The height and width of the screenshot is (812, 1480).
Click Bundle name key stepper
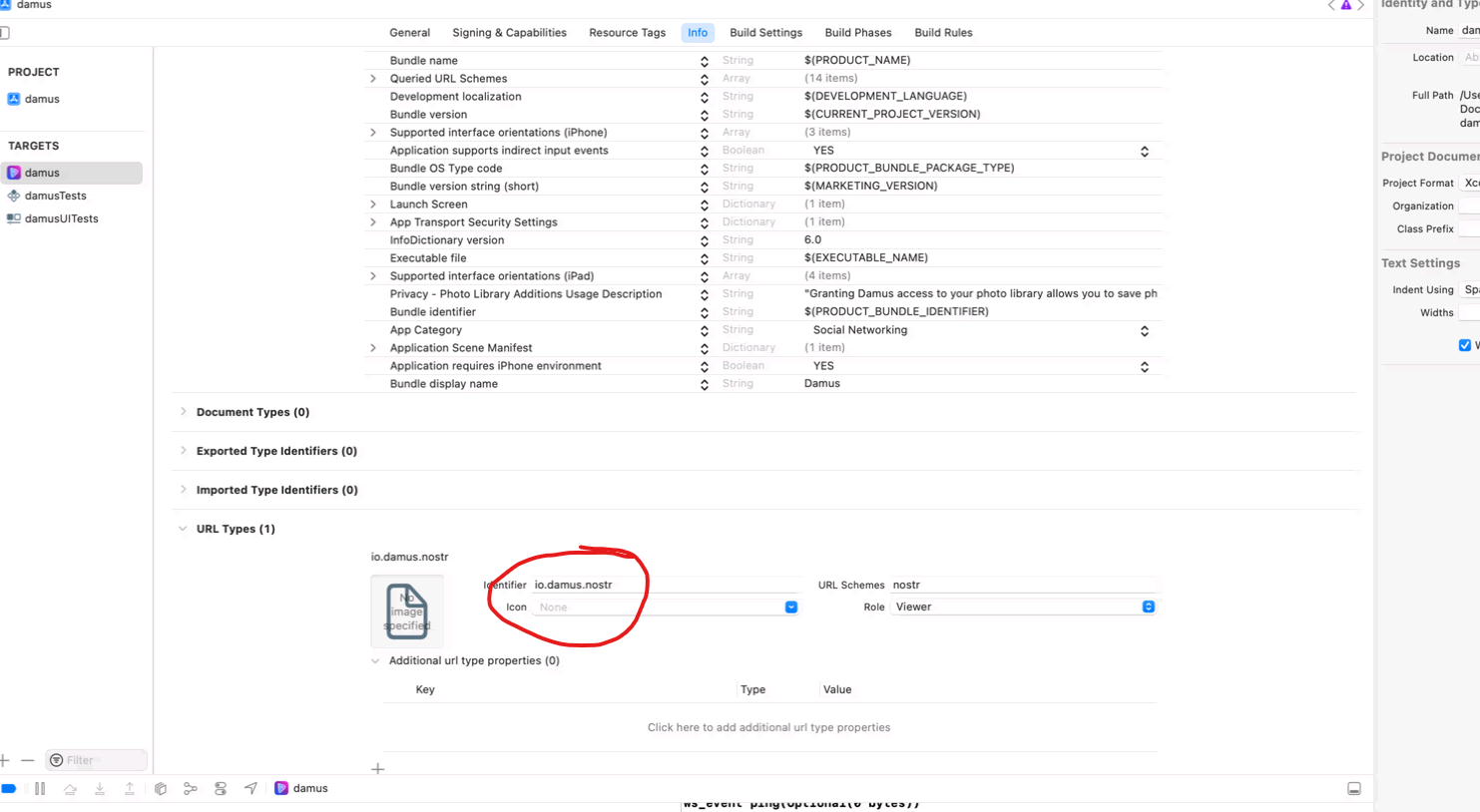(705, 61)
